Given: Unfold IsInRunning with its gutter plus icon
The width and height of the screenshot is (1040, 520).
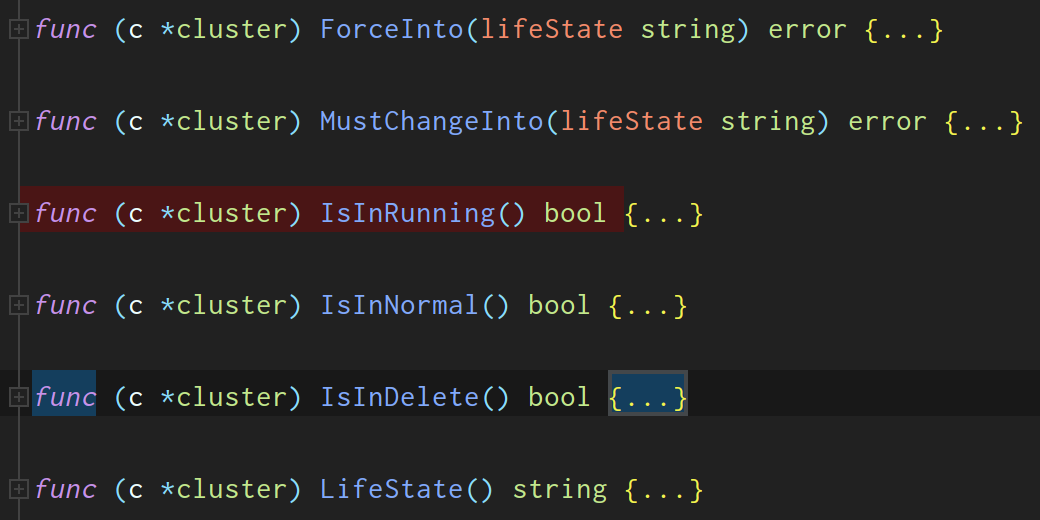Looking at the screenshot, I should point(18,214).
